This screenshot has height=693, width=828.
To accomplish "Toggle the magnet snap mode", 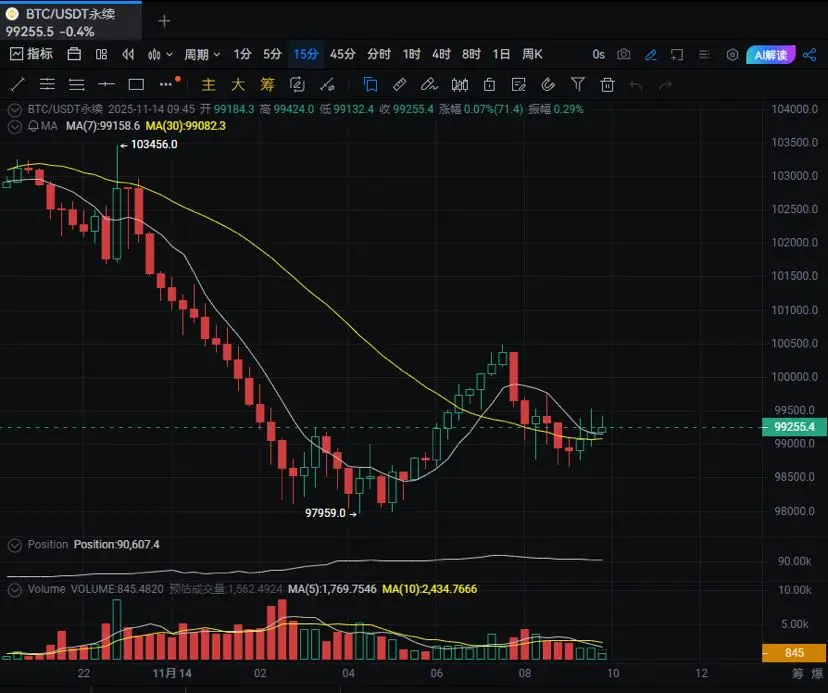I will point(548,85).
